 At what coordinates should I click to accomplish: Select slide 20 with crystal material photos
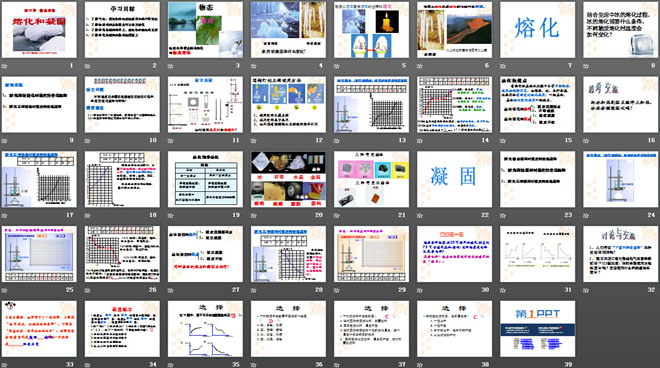(x=288, y=179)
